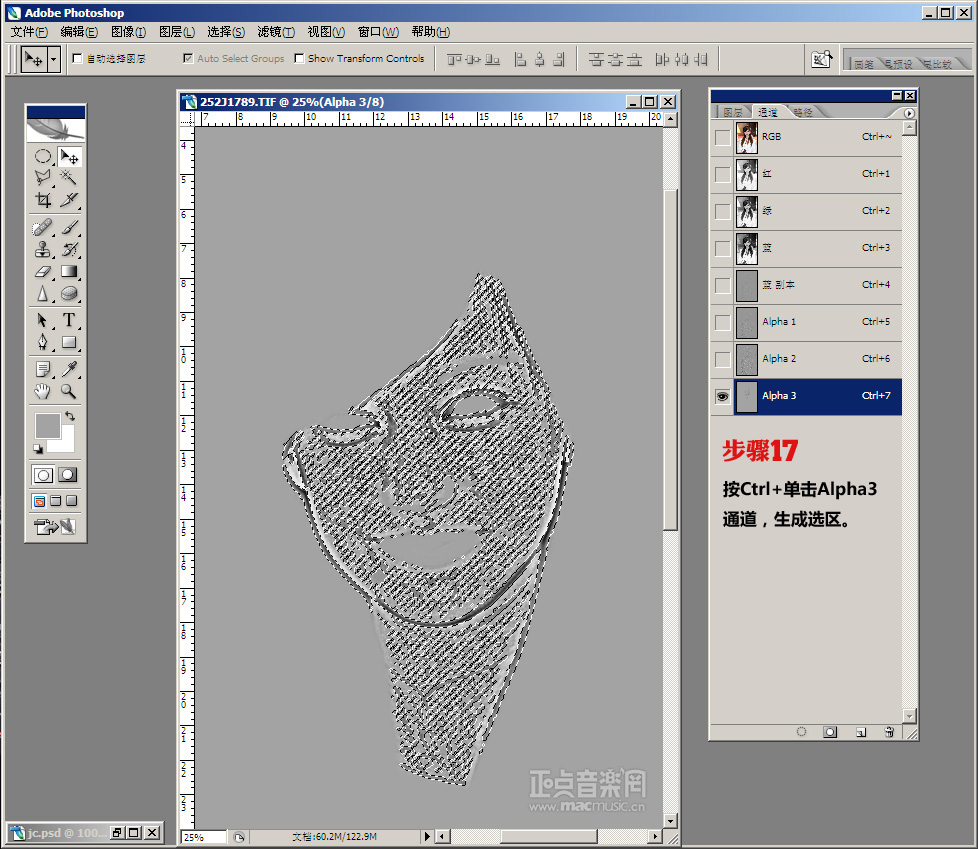Delete channel using the trash icon
978x849 pixels.
pos(888,732)
